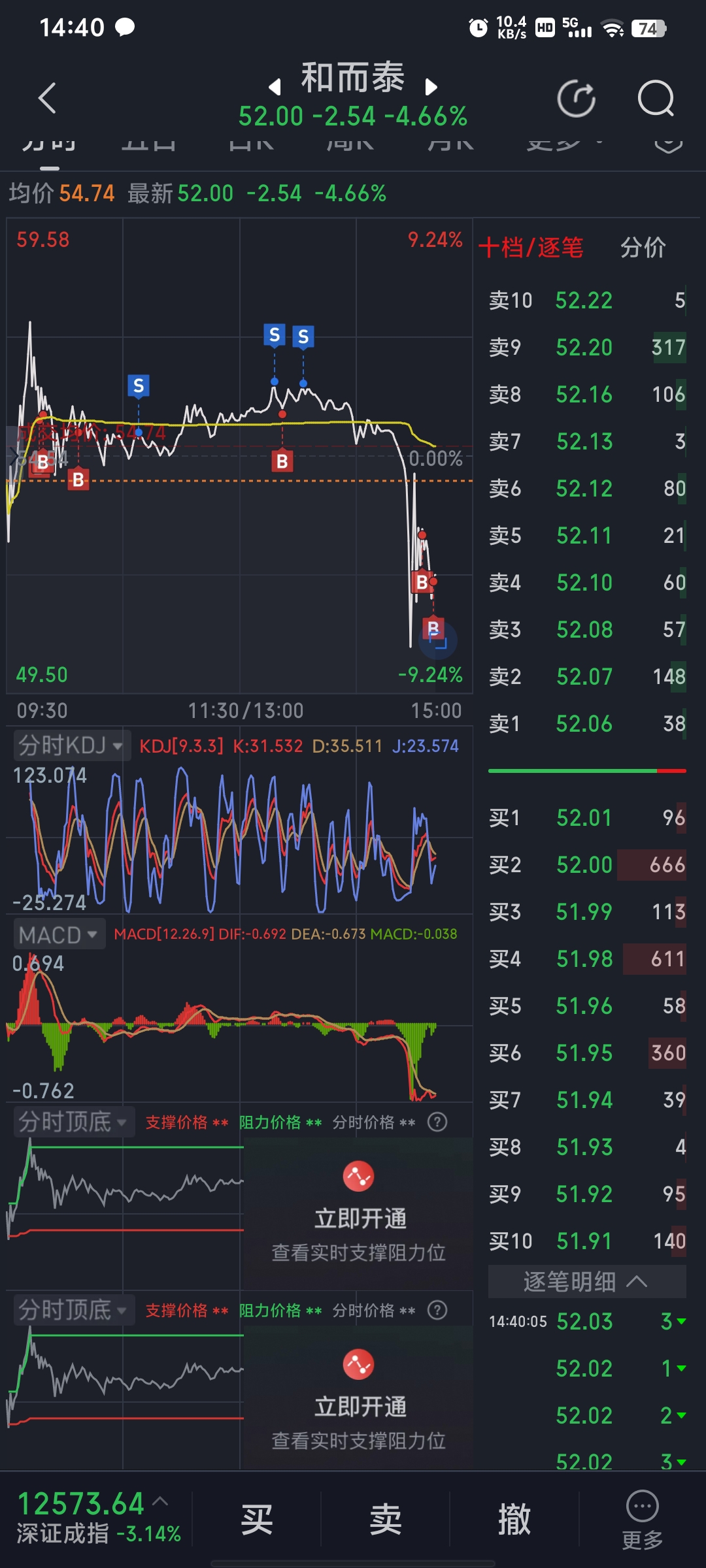Tap red indicator icon above second 立即开通
Image resolution: width=706 pixels, height=1568 pixels.
358,1364
